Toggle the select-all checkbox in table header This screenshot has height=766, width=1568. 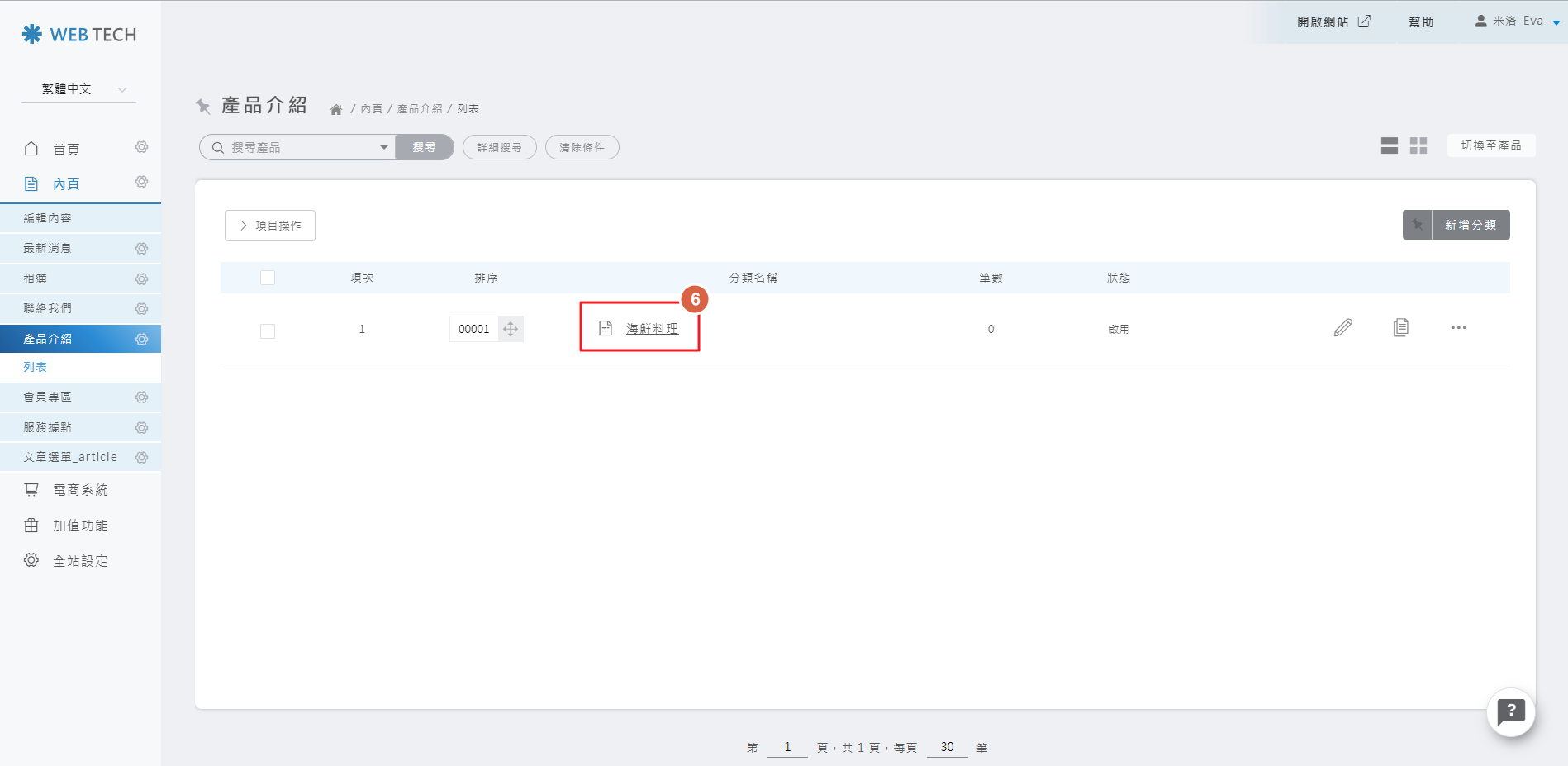coord(268,278)
